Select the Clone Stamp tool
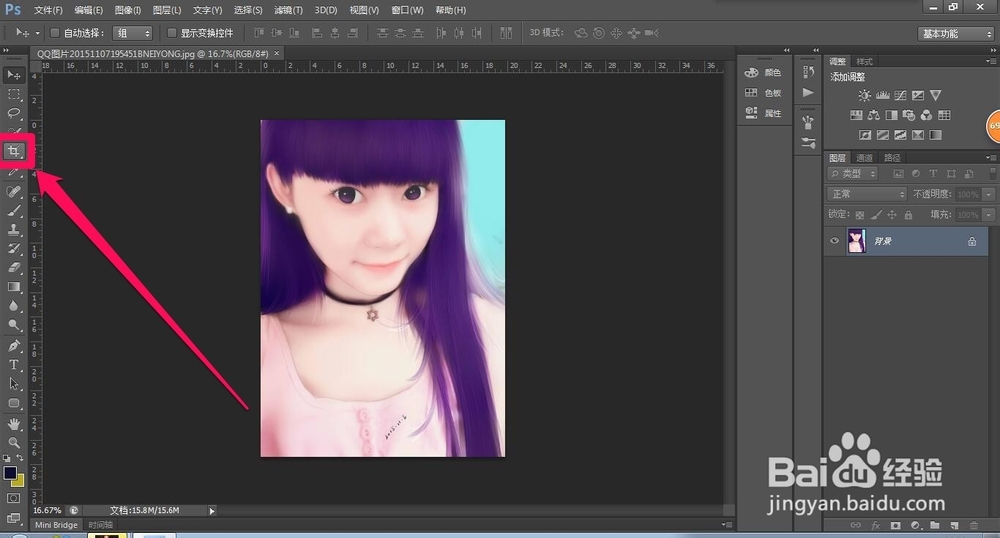1000x538 pixels. (13, 229)
